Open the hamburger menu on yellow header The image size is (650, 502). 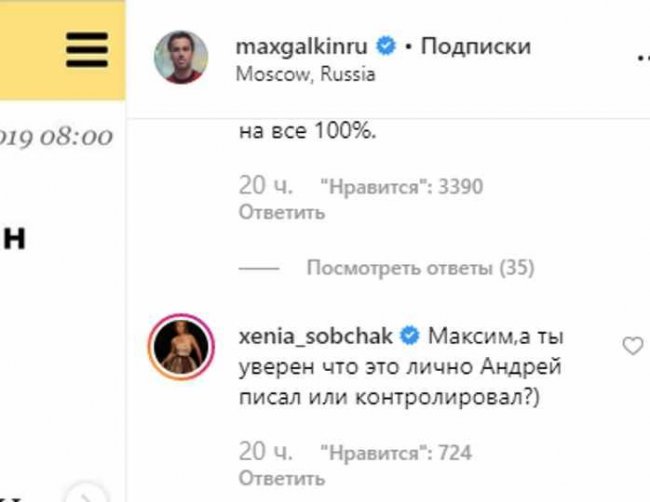click(x=87, y=48)
